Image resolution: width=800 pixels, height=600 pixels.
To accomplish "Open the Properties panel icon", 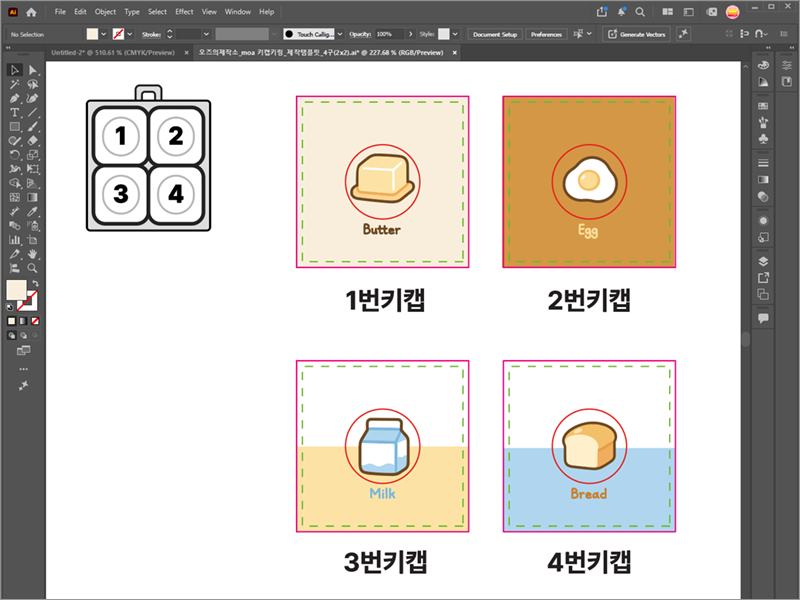I will pos(786,65).
